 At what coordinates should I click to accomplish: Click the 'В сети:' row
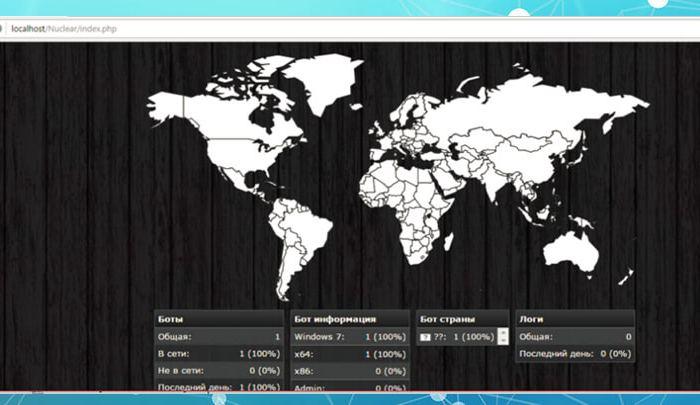(x=219, y=354)
